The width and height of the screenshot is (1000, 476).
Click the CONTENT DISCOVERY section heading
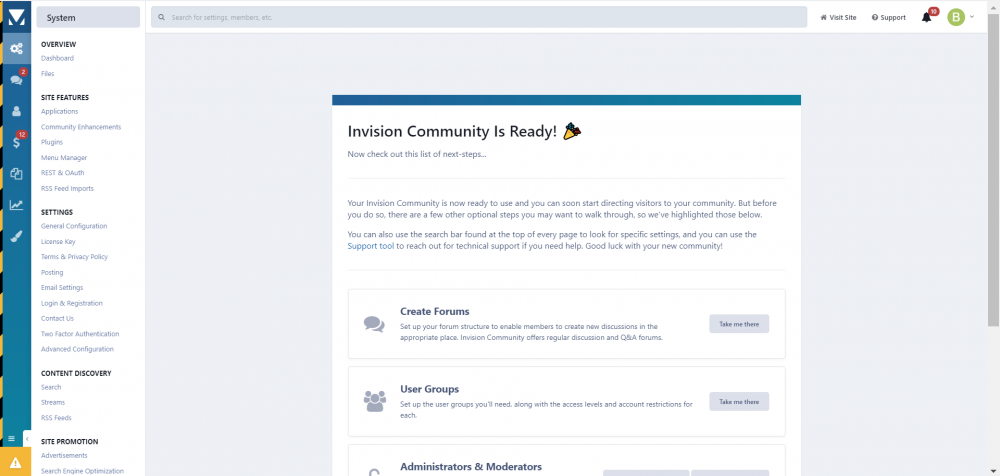pyautogui.click(x=76, y=373)
